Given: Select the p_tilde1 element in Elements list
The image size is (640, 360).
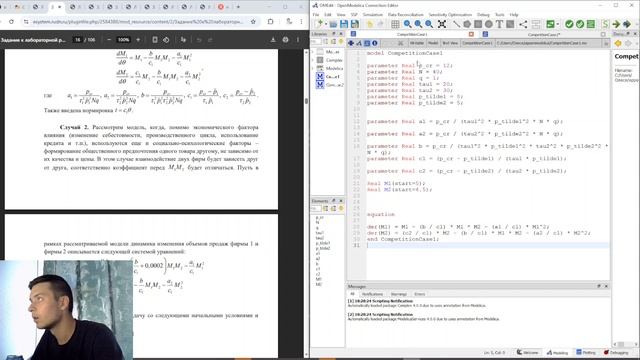Looking at the screenshot, I should tap(322, 243).
